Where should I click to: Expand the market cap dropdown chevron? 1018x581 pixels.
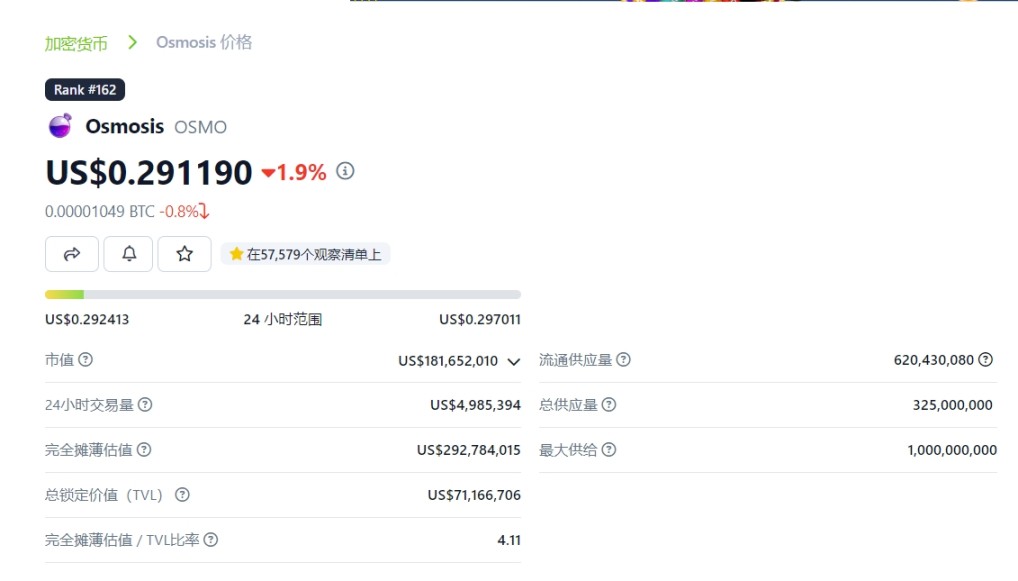[x=513, y=361]
